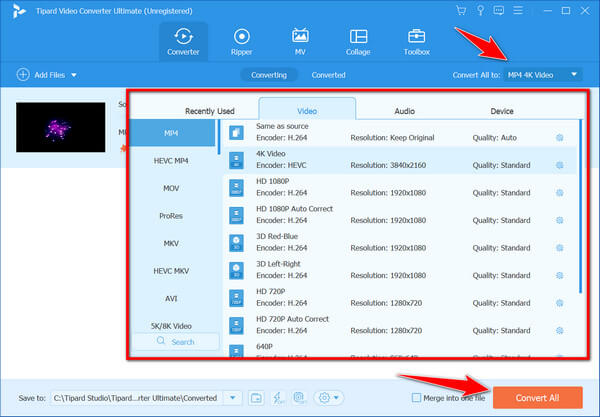Open settings gear for HD 720P Auto Correct

pos(559,331)
